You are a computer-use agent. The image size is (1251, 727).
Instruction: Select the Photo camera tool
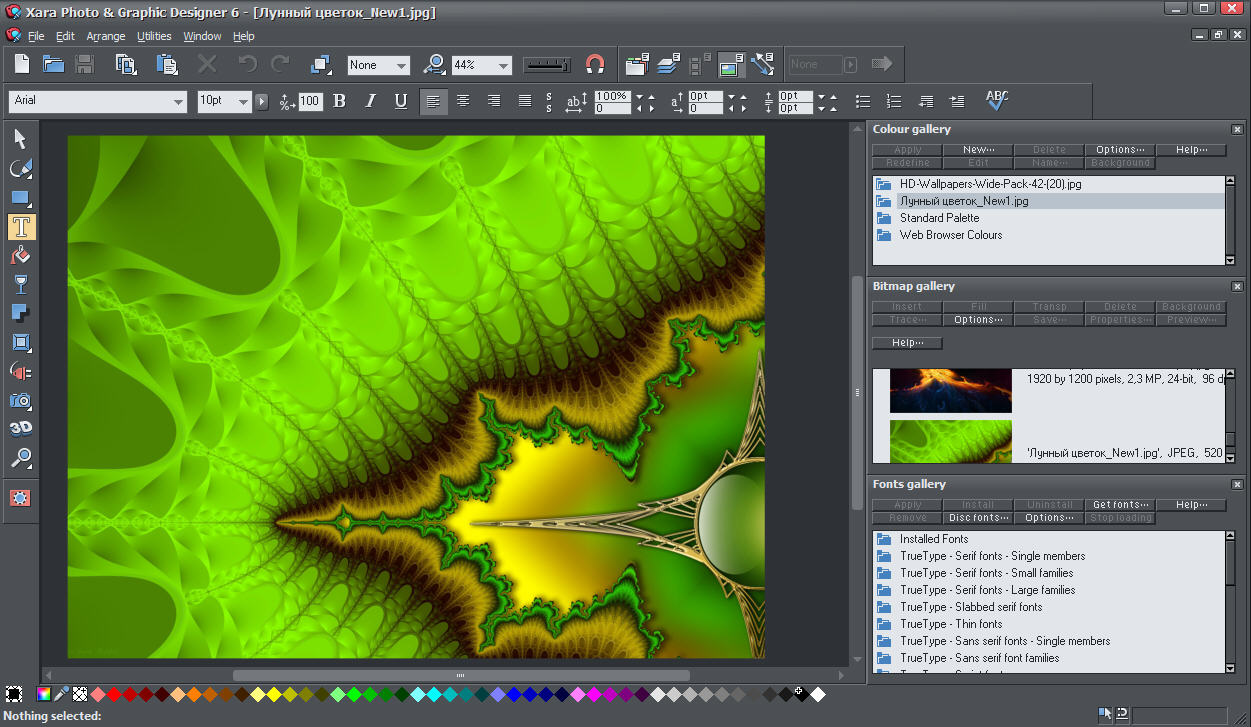coord(21,400)
